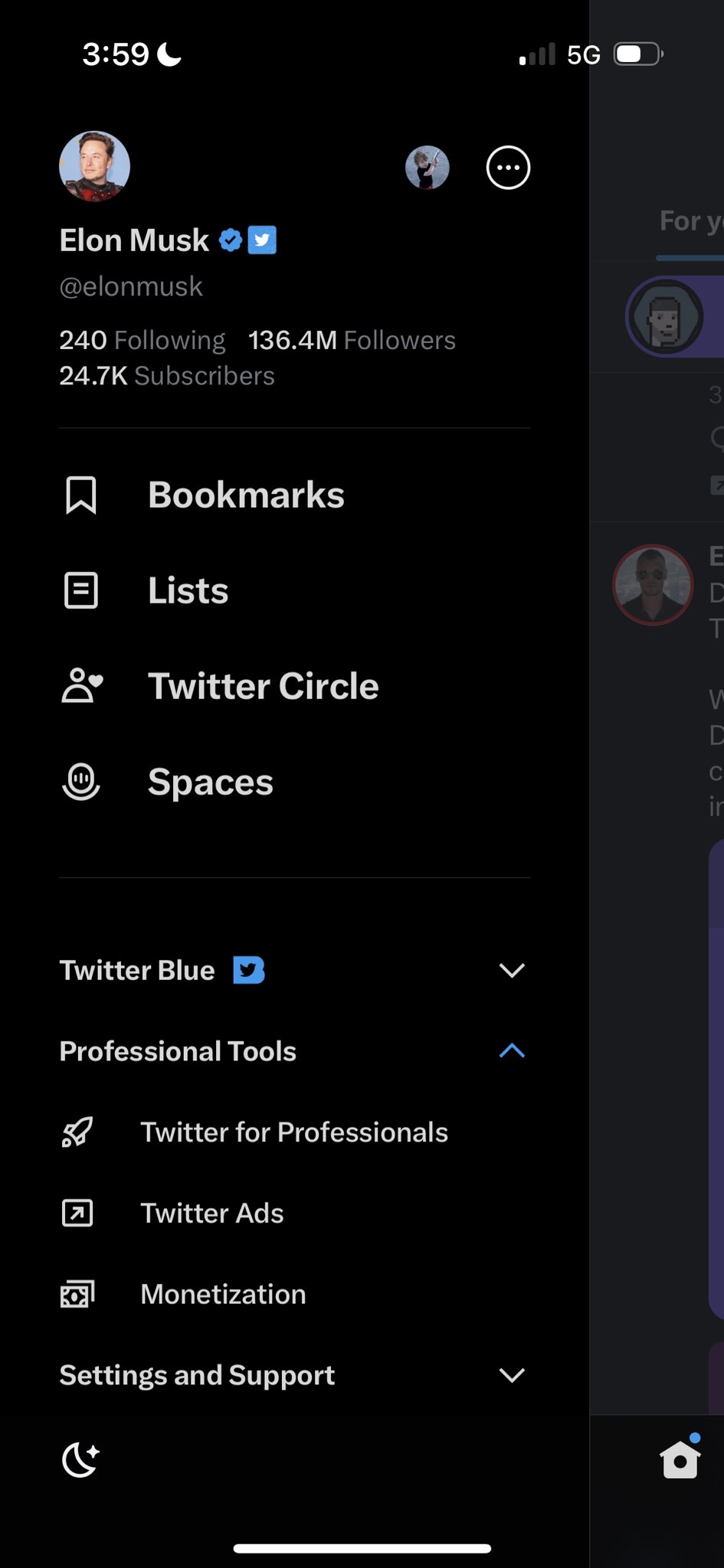Image resolution: width=724 pixels, height=1568 pixels.
Task: Expand the Settings and Support chevron
Action: (x=512, y=1375)
